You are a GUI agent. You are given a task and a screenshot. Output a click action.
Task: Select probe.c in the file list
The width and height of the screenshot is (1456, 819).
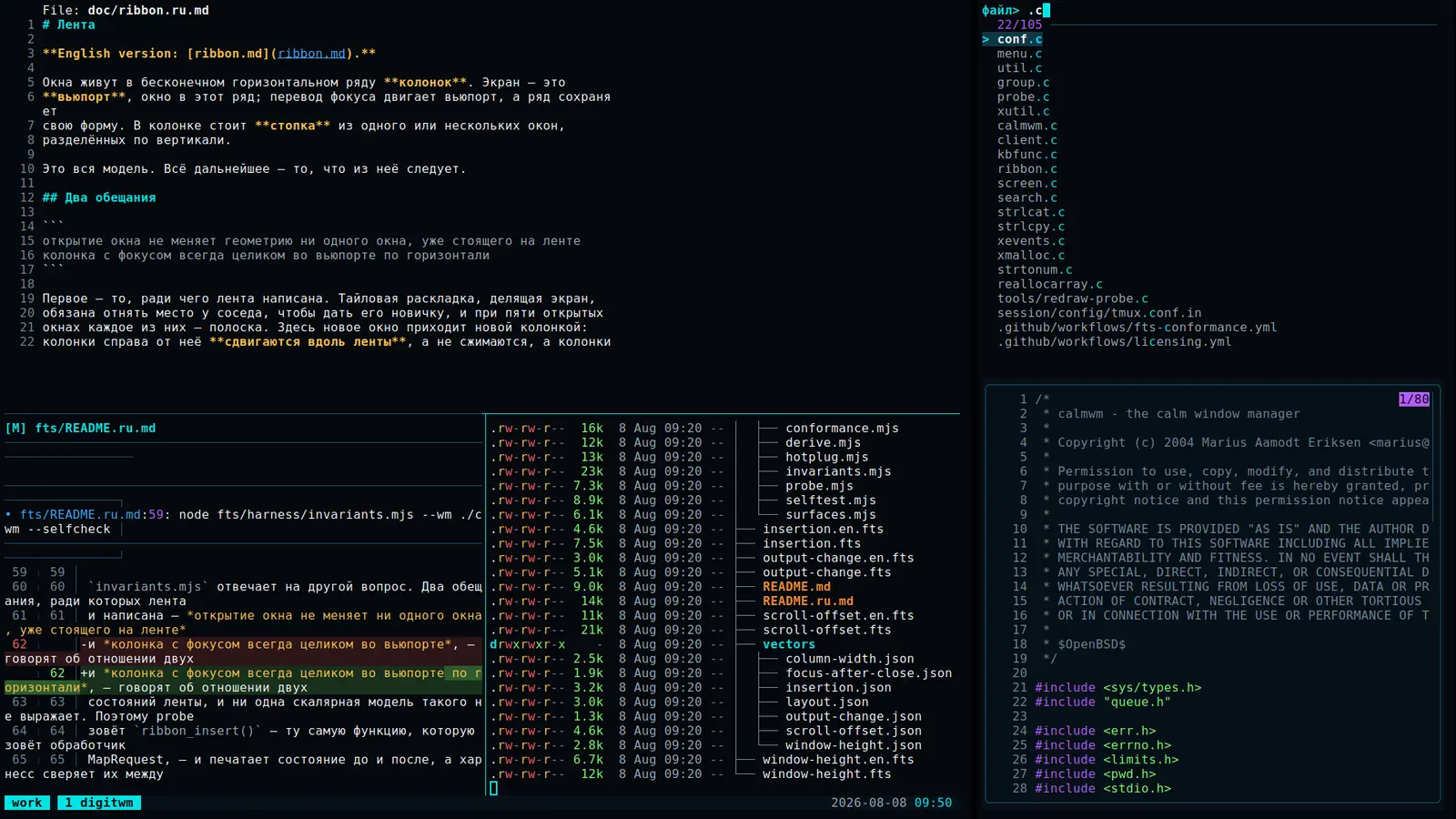(1023, 97)
